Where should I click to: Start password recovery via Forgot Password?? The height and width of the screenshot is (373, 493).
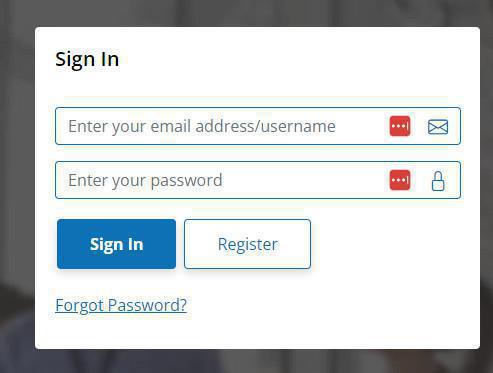121,305
